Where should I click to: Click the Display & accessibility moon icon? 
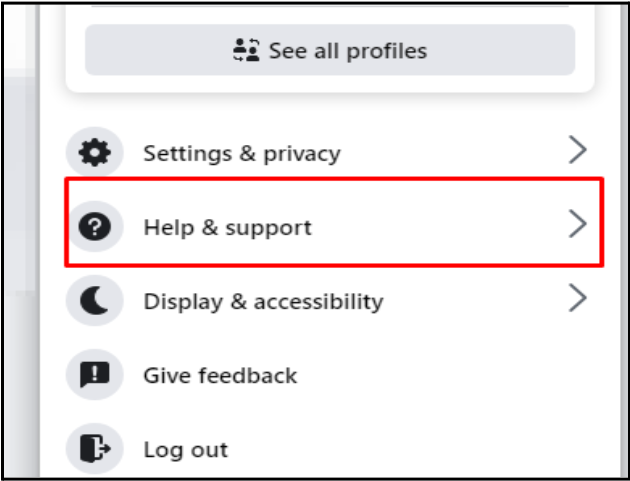tap(96, 301)
